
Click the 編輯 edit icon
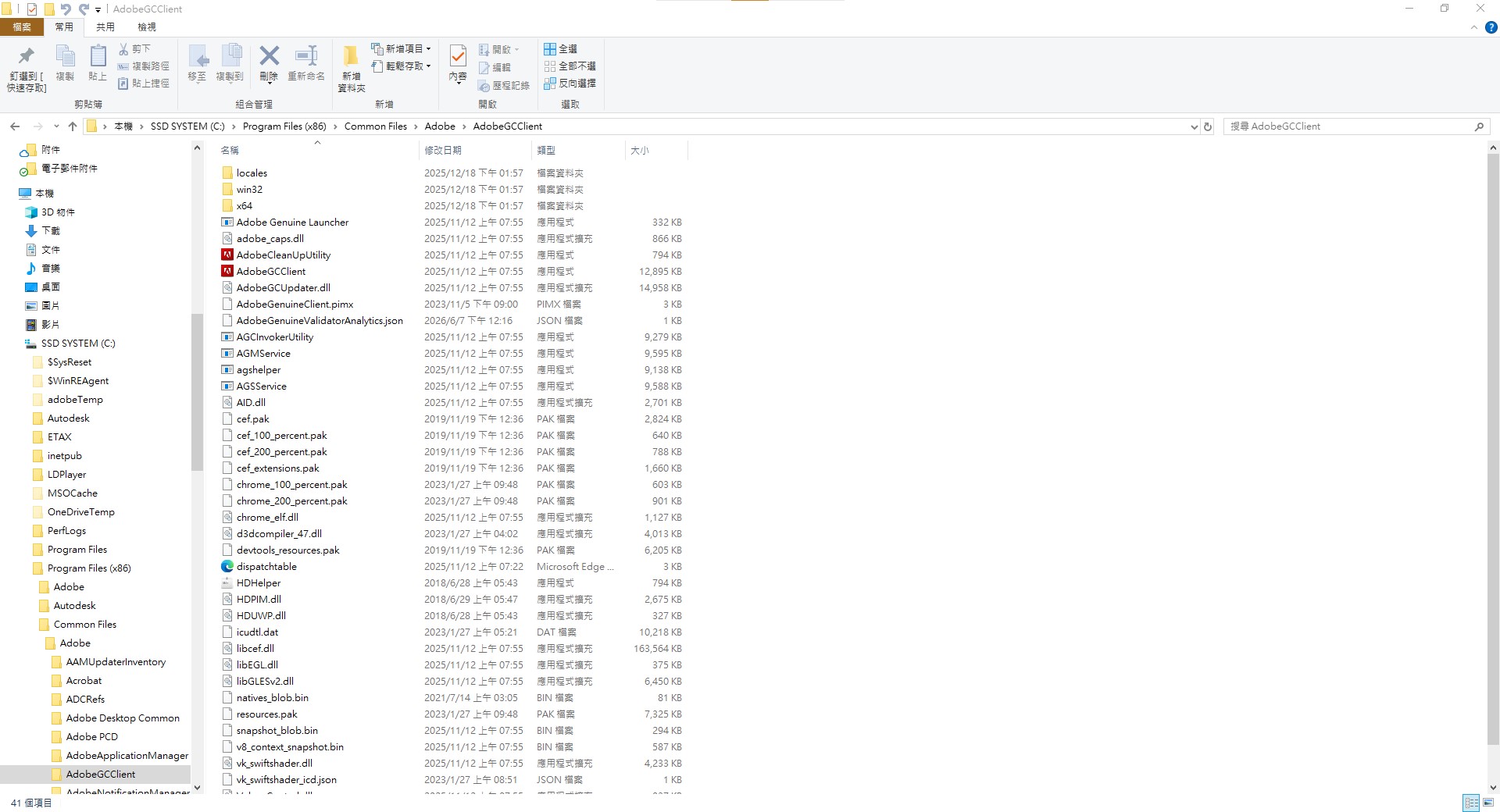tap(484, 68)
